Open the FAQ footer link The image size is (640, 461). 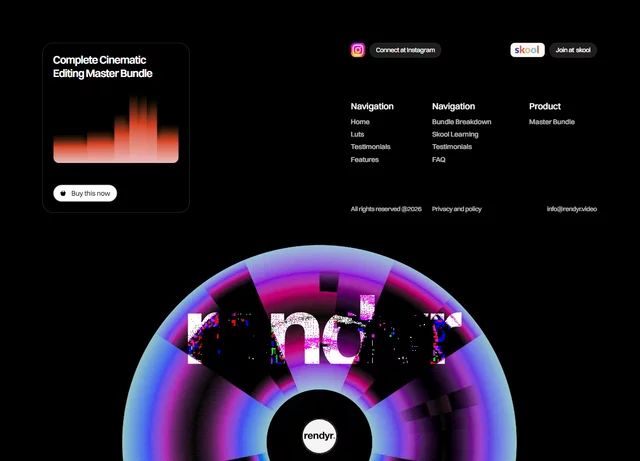(x=439, y=160)
